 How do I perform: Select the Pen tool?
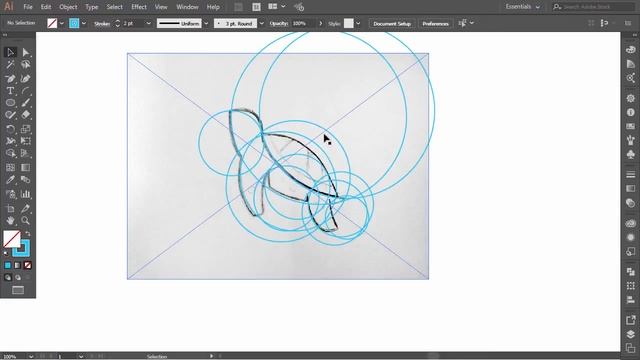[10, 78]
